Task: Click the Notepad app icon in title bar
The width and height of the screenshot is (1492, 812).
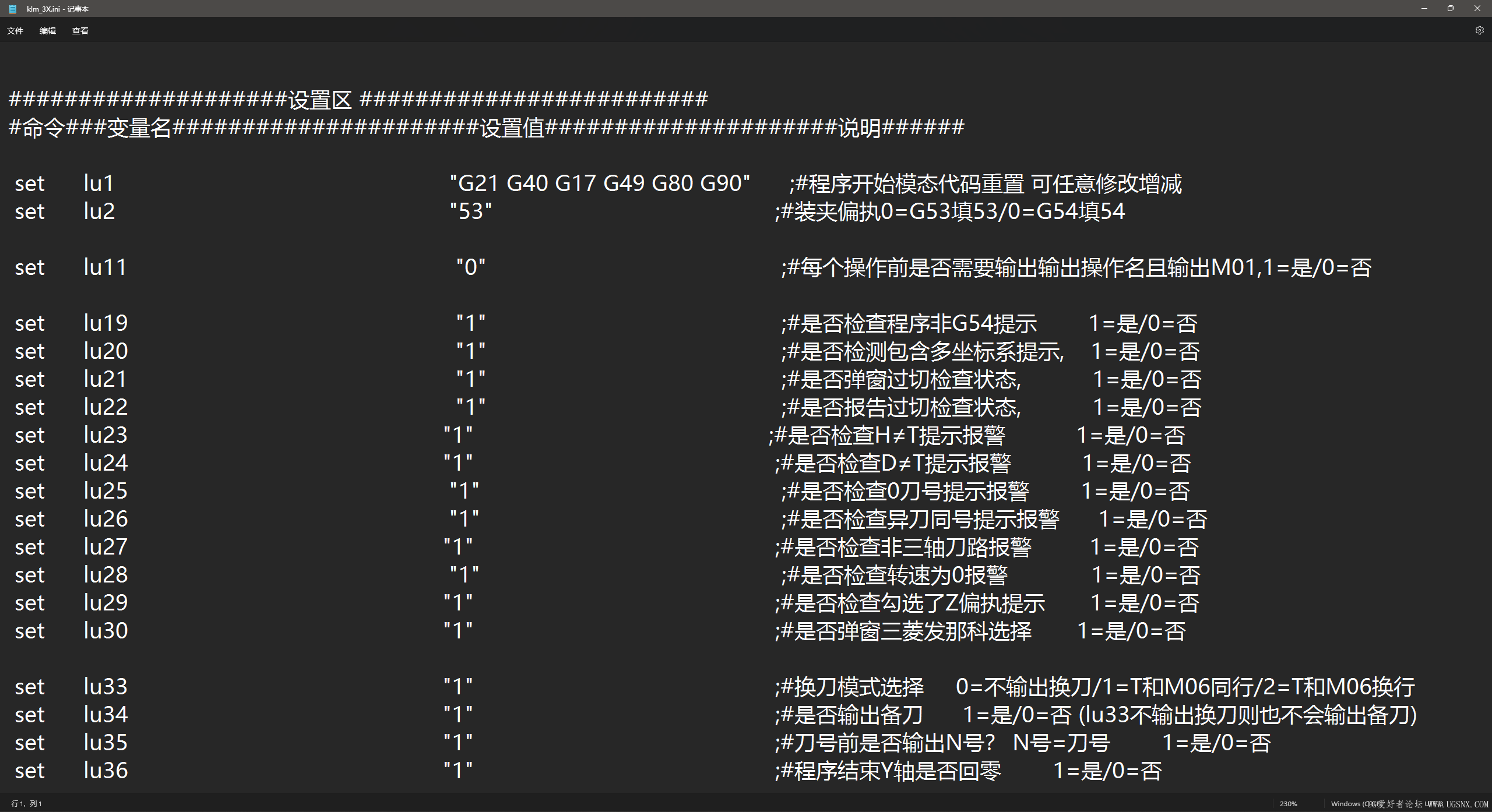Action: (13, 9)
